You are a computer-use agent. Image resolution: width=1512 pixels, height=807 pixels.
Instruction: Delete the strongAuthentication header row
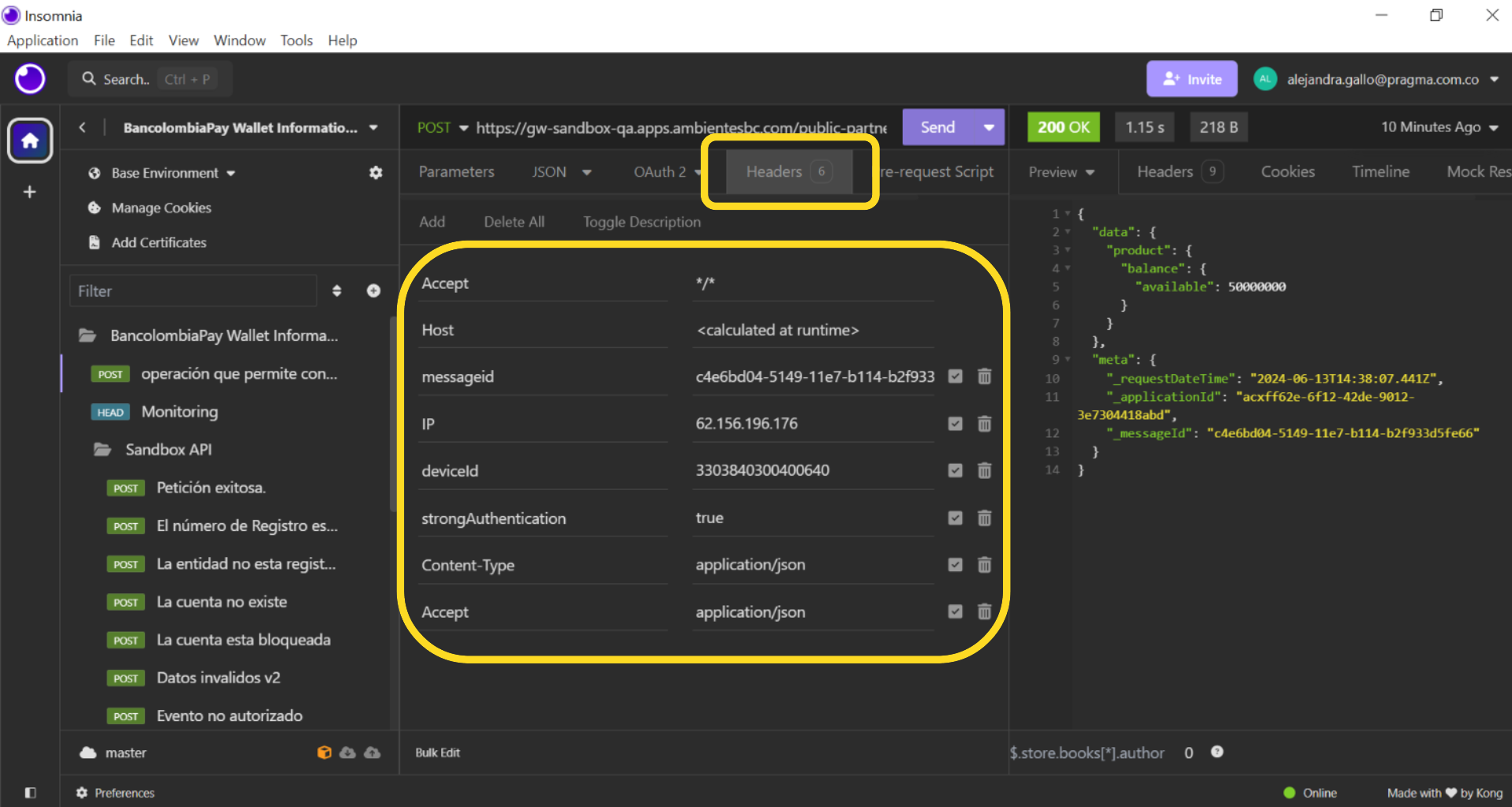[x=984, y=518]
